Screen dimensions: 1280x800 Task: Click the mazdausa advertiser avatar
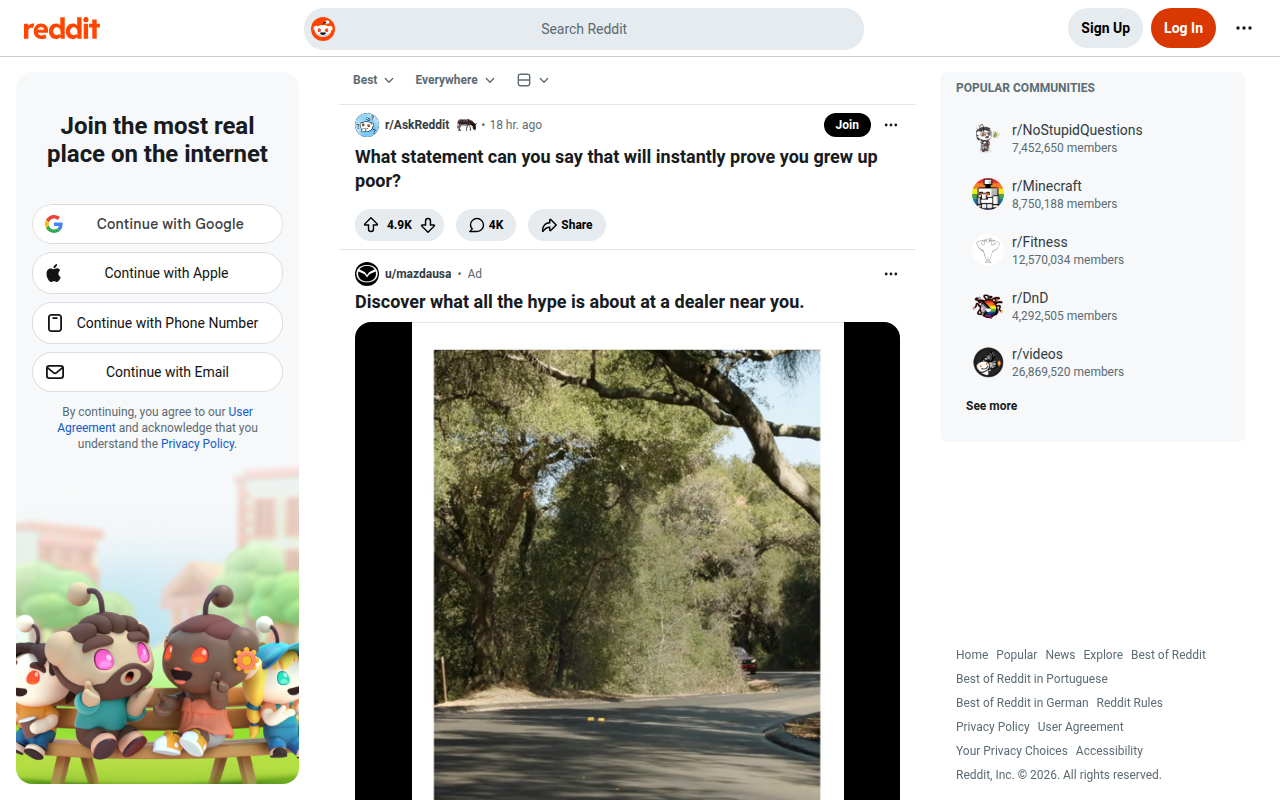click(367, 274)
